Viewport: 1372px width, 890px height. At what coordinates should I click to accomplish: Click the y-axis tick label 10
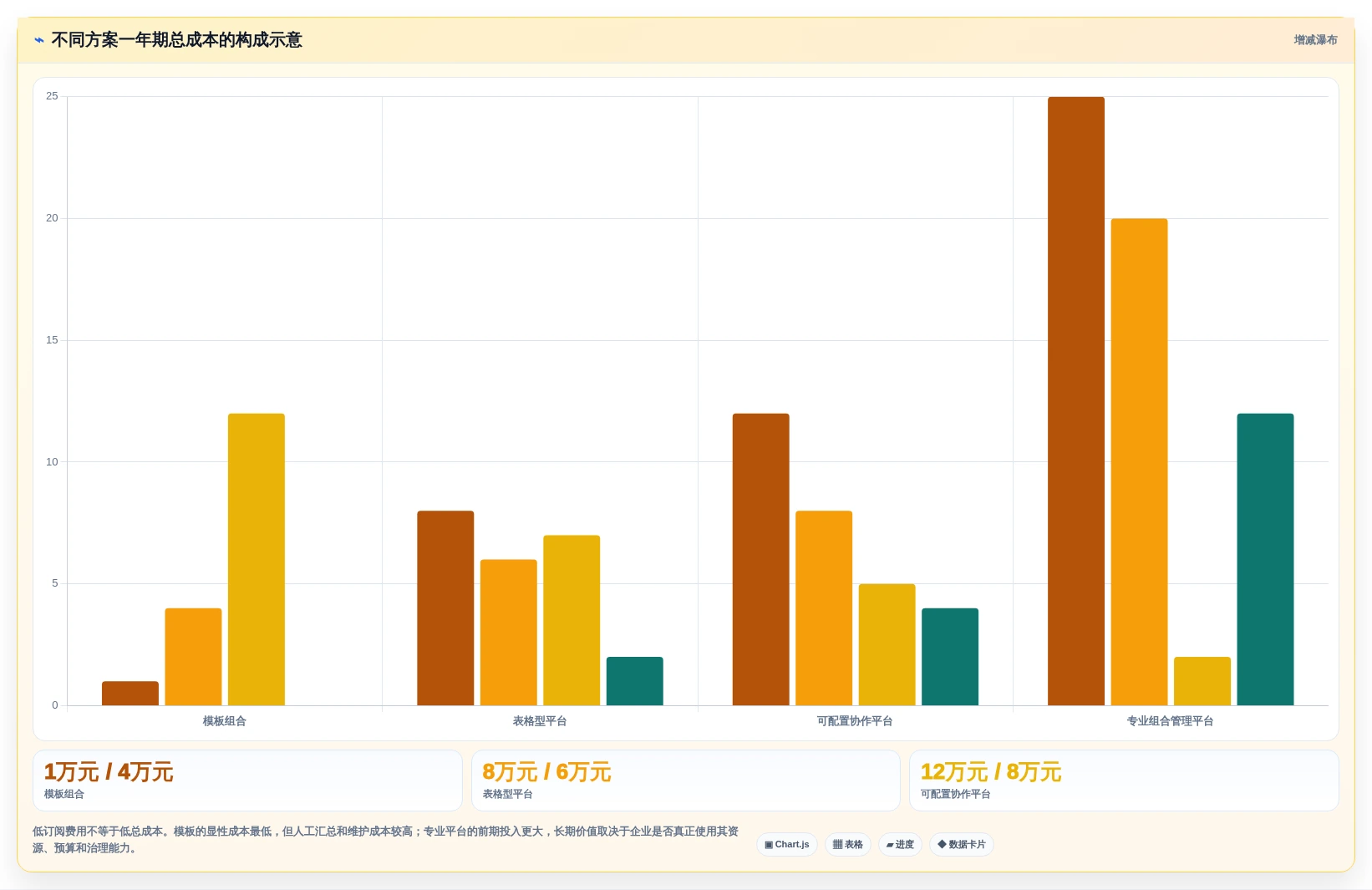click(52, 462)
